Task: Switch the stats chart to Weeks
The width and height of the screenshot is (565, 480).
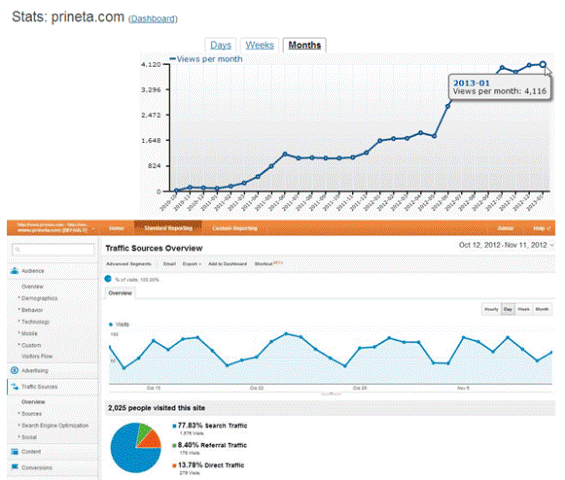Action: pyautogui.click(x=259, y=45)
